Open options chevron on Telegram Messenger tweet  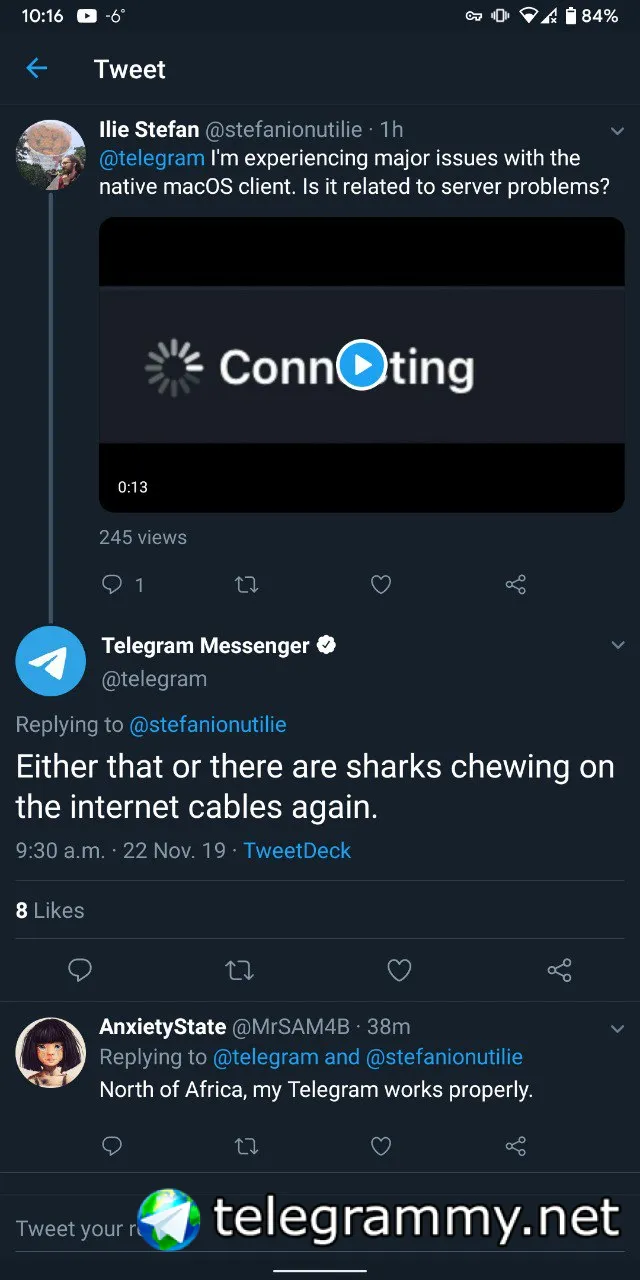pos(617,646)
